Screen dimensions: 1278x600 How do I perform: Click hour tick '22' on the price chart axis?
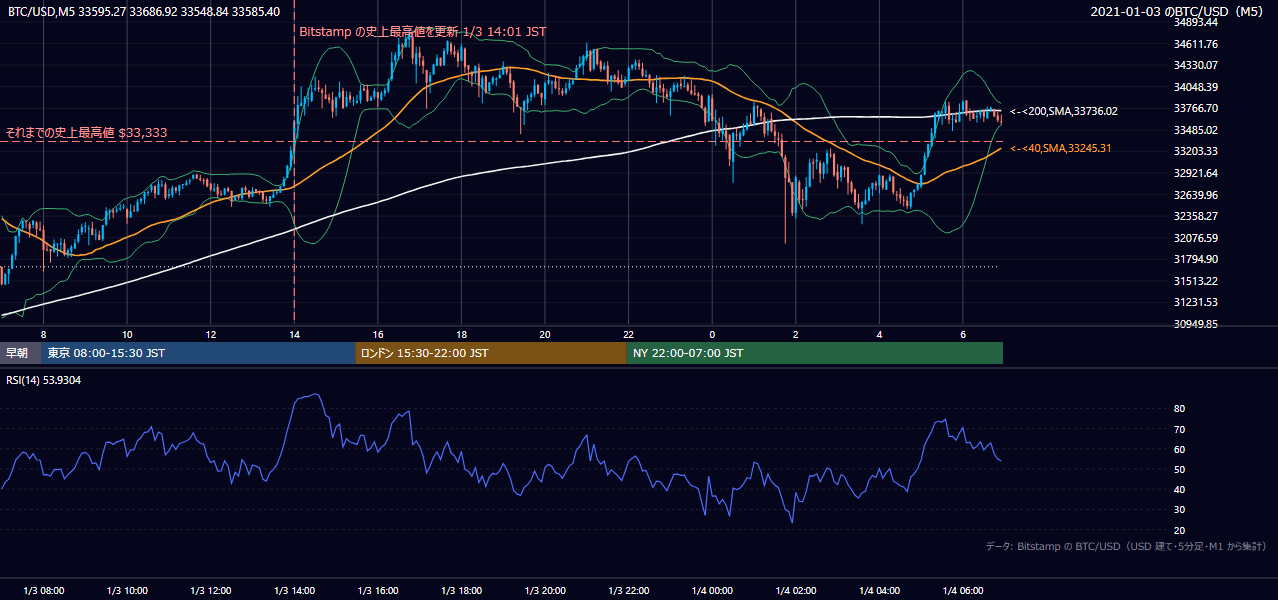628,334
